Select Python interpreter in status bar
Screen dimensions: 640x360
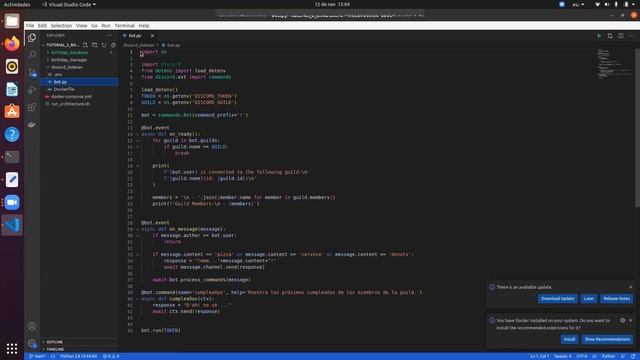[78, 356]
